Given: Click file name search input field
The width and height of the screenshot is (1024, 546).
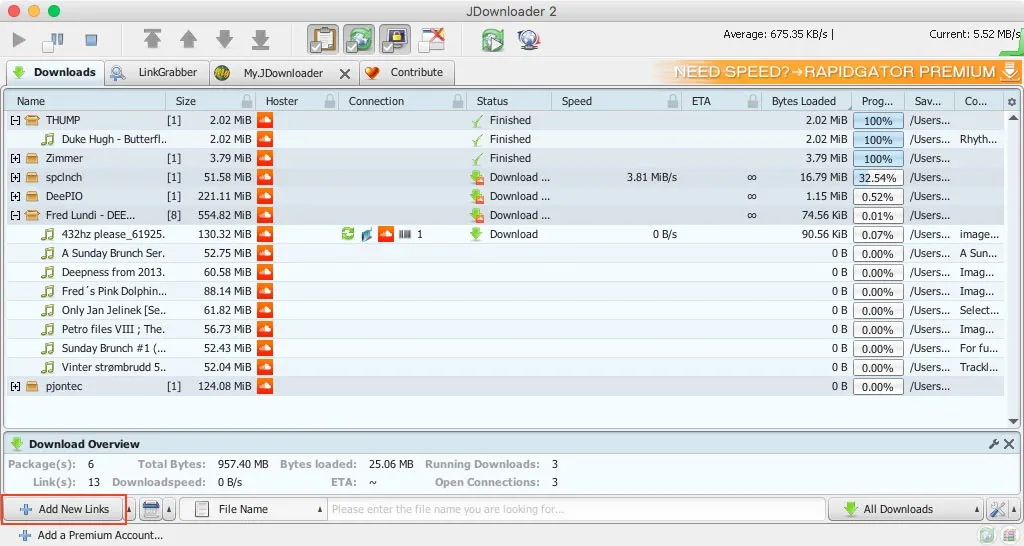Looking at the screenshot, I should coord(576,509).
